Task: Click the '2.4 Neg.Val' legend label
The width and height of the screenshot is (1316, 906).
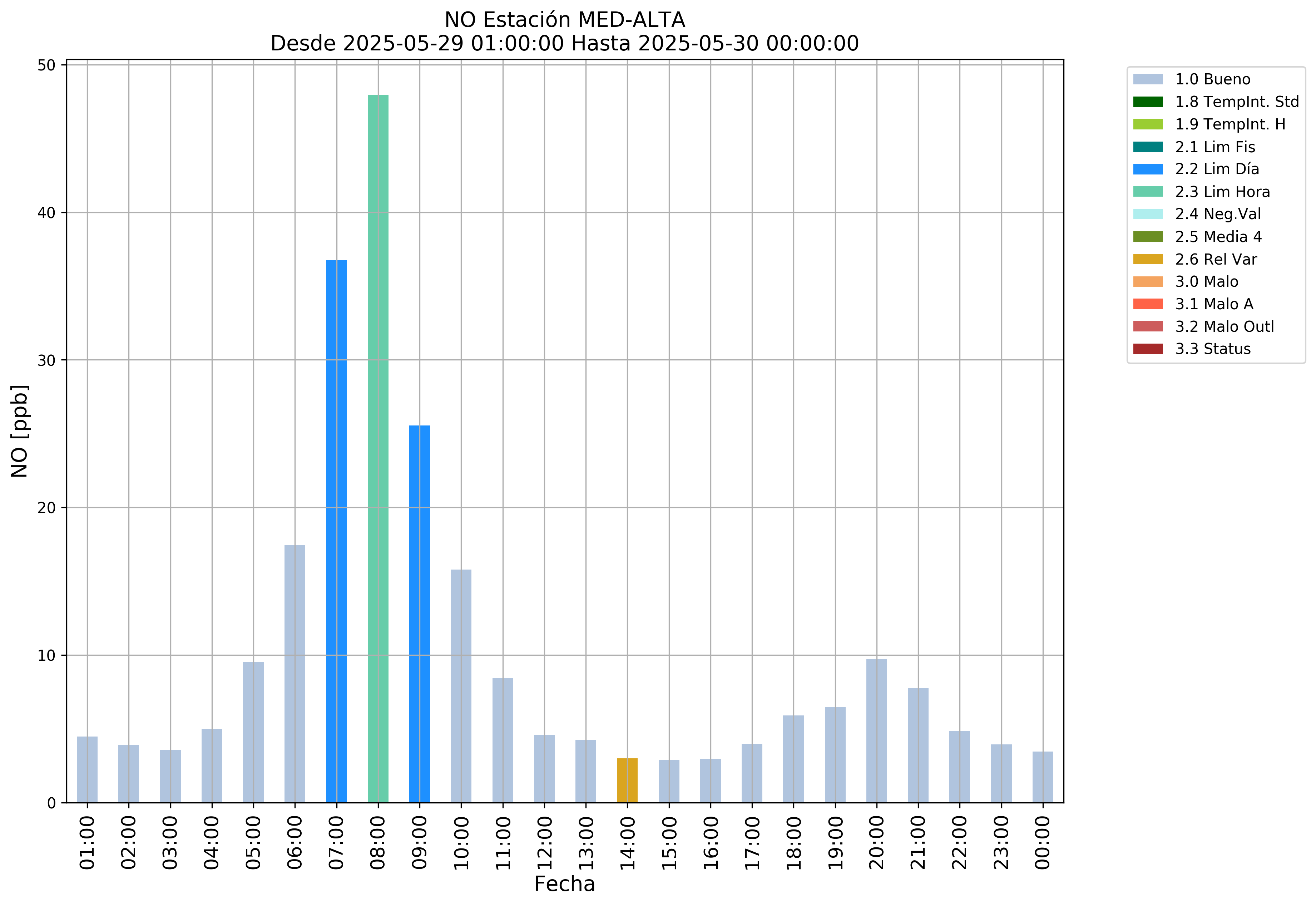Action: click(x=1218, y=214)
